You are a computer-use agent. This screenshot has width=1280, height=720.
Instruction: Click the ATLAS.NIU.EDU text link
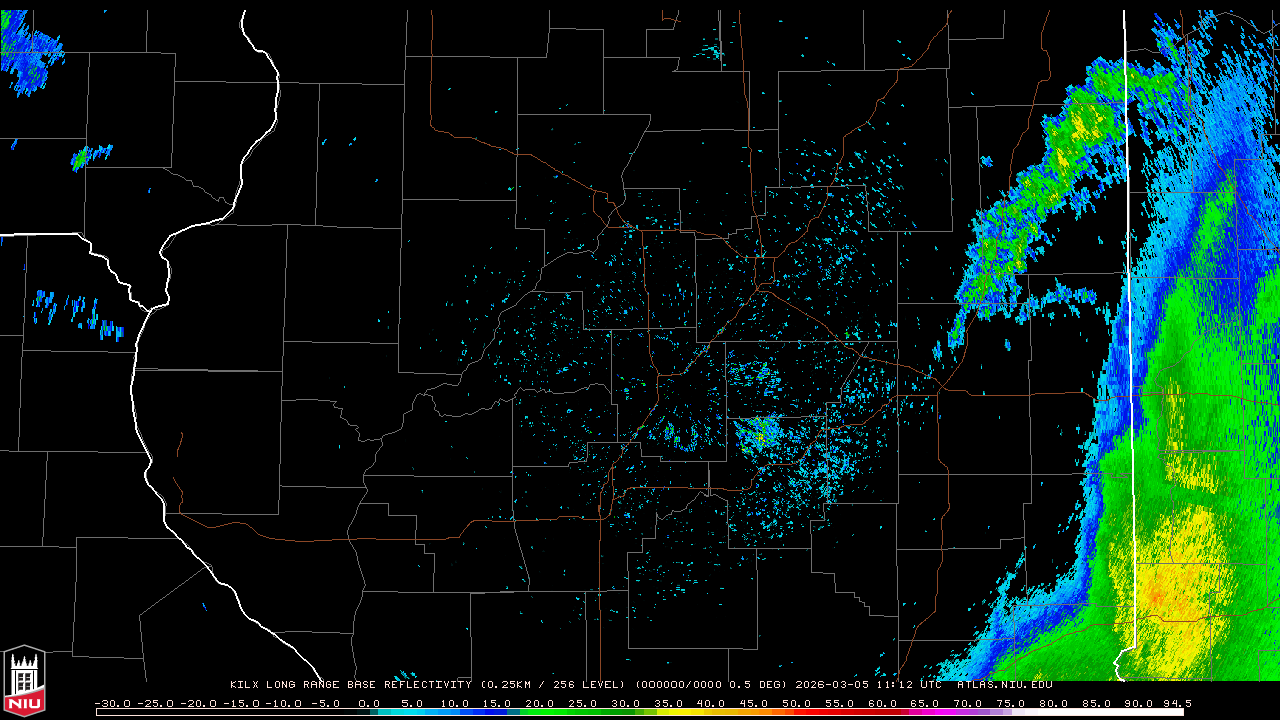pyautogui.click(x=1004, y=685)
